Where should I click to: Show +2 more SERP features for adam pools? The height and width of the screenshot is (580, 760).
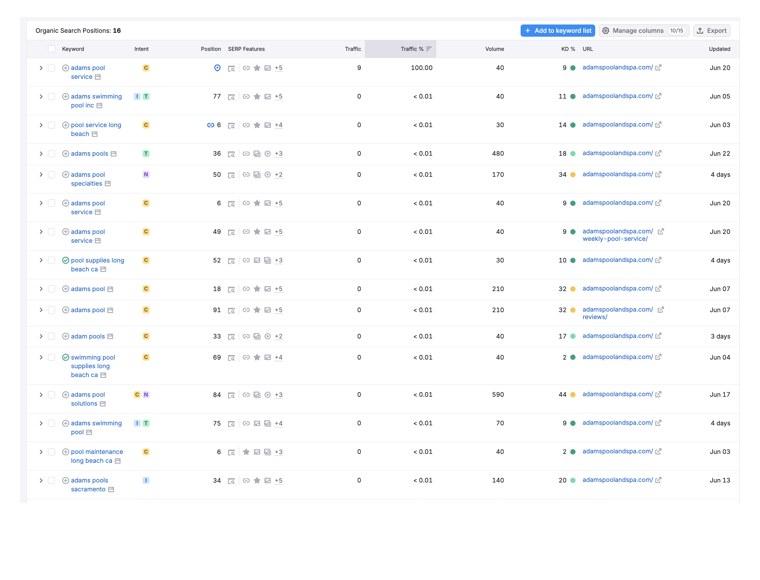click(x=279, y=336)
